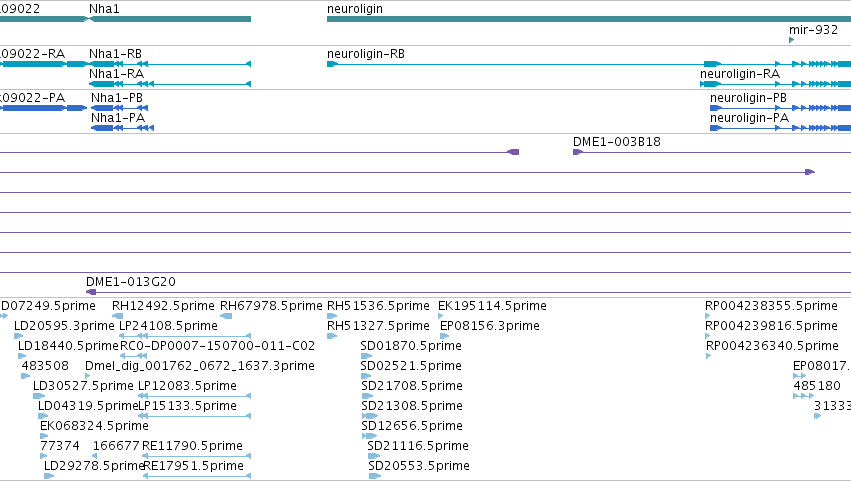Select SD21708.5prime label
851x481 pixels.
pos(412,386)
